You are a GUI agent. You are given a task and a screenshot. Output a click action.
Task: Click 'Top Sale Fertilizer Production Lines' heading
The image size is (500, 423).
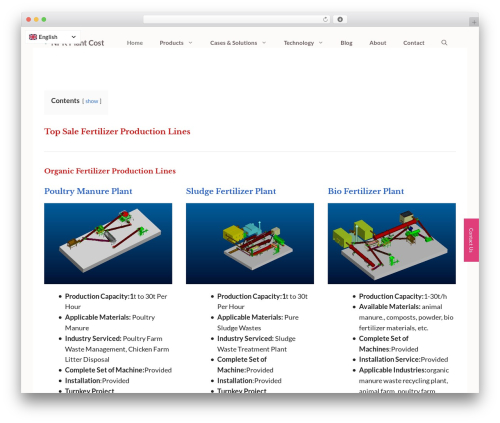pos(117,132)
